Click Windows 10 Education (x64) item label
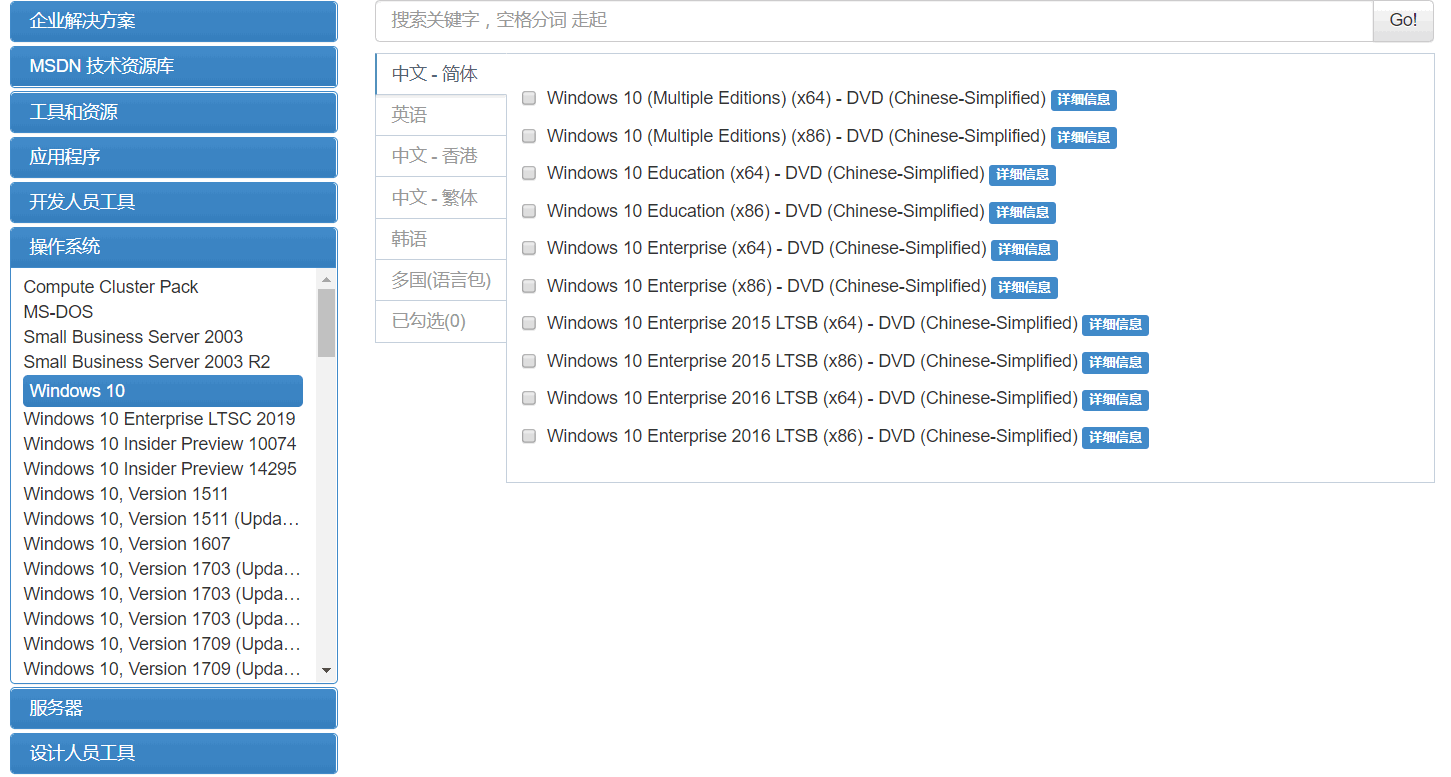1451x777 pixels. click(x=765, y=173)
